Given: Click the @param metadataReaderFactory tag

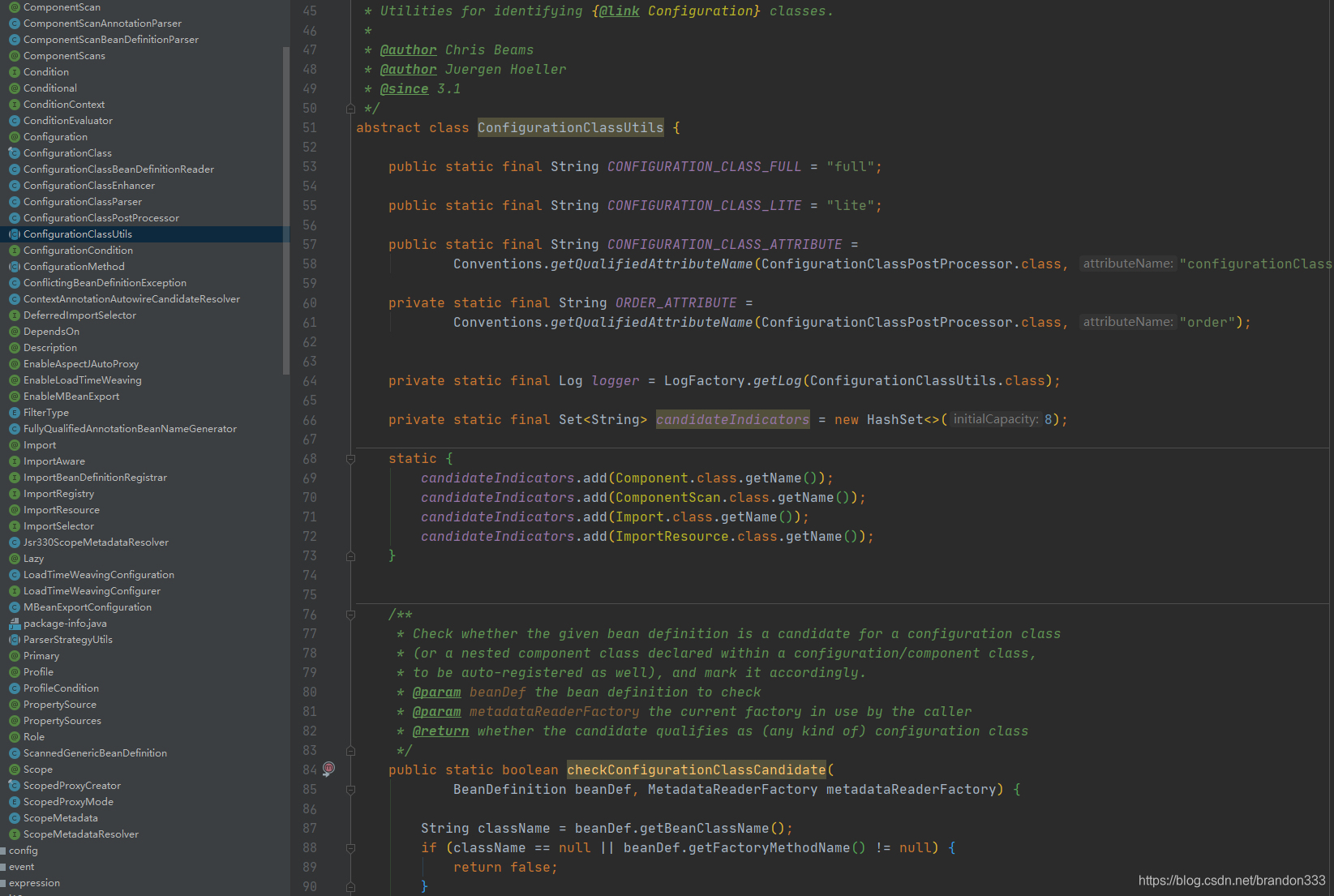Looking at the screenshot, I should 436,712.
